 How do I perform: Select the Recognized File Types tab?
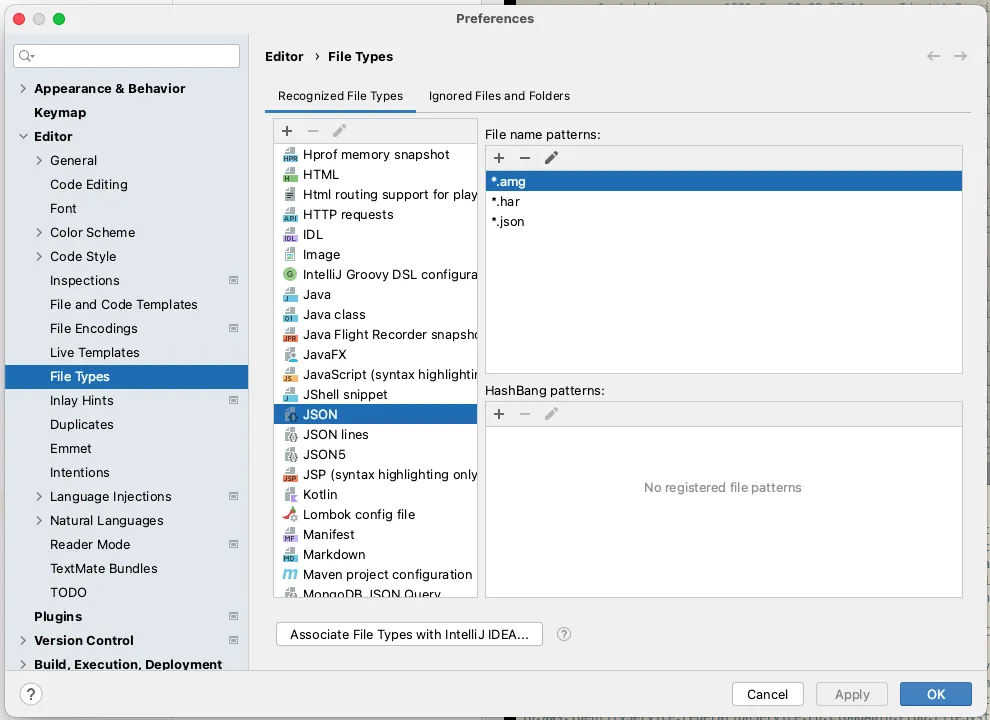coord(340,96)
